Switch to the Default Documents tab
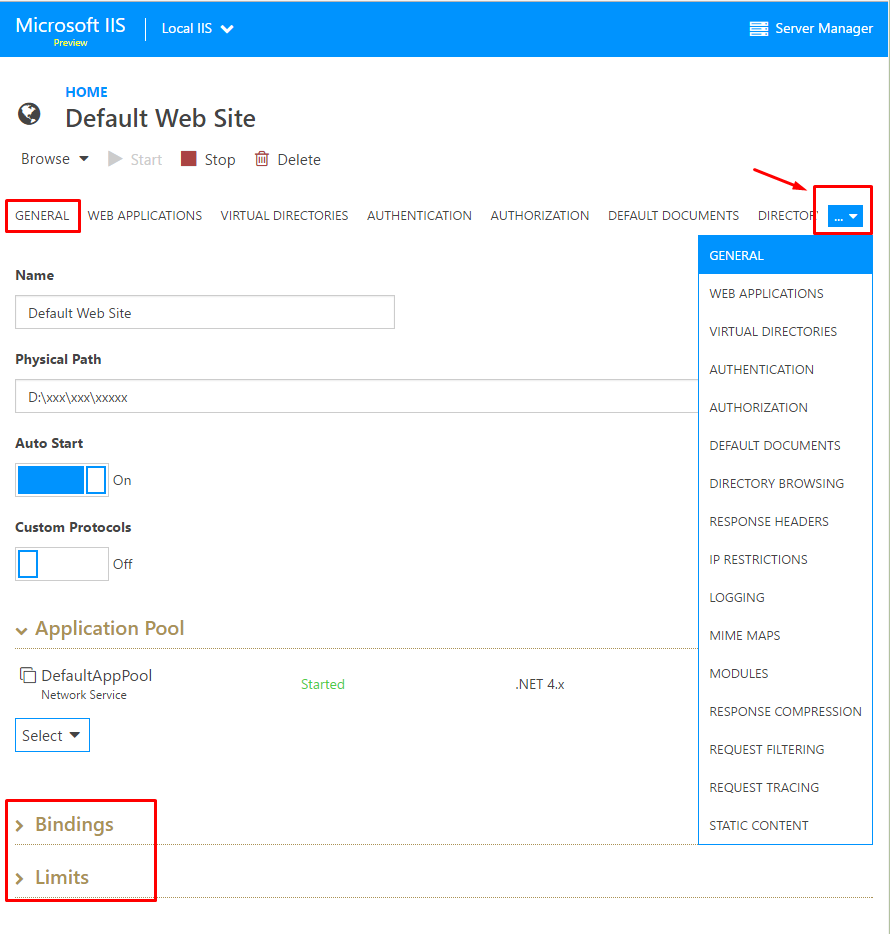 click(673, 216)
